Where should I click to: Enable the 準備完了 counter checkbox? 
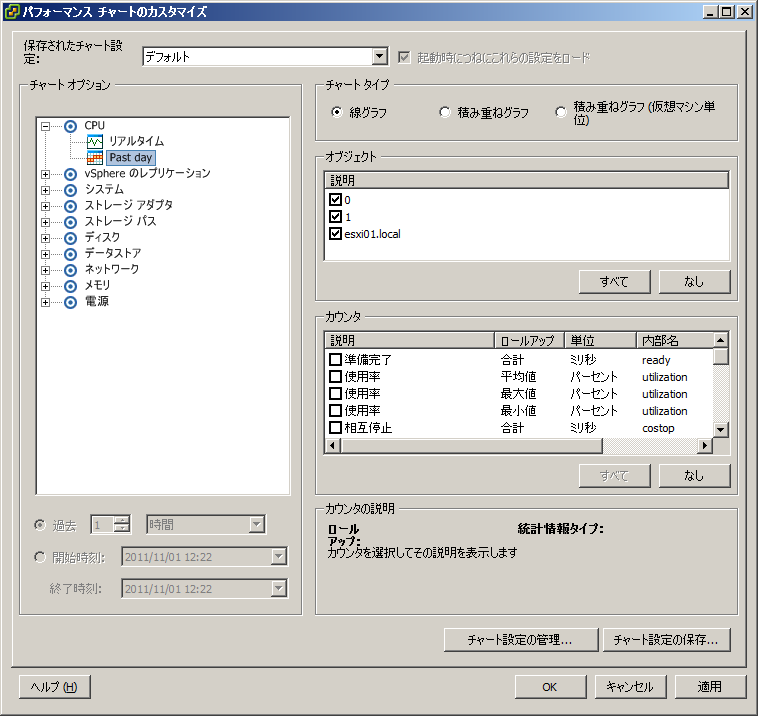pyautogui.click(x=336, y=360)
